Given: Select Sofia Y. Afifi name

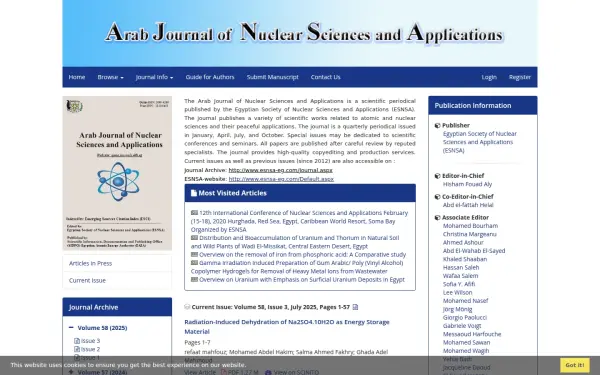Looking at the screenshot, I should [459, 284].
